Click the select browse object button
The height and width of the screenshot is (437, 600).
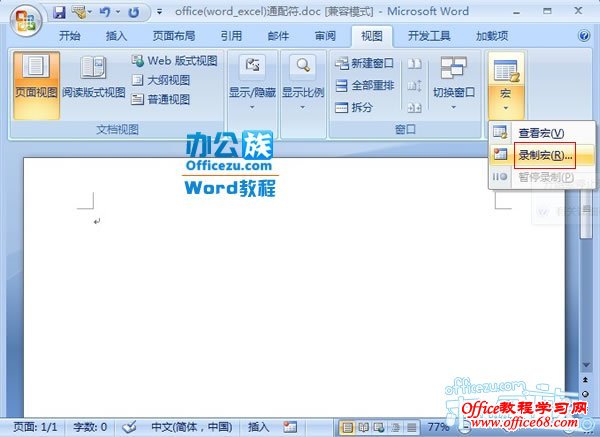click(x=586, y=394)
